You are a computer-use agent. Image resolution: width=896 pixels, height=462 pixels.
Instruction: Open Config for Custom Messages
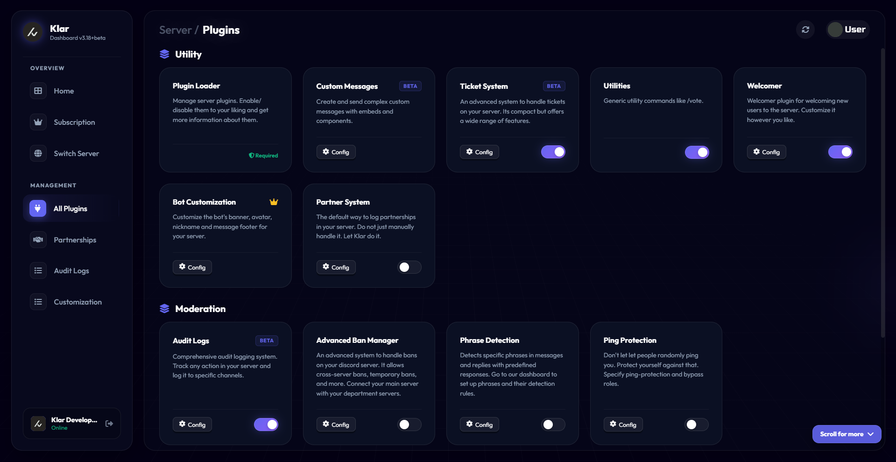point(336,152)
